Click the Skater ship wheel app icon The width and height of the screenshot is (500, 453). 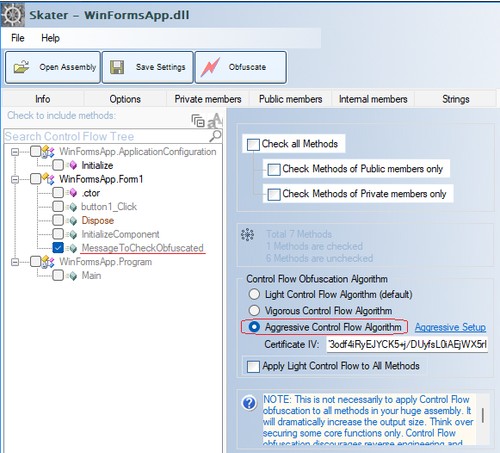pos(13,14)
